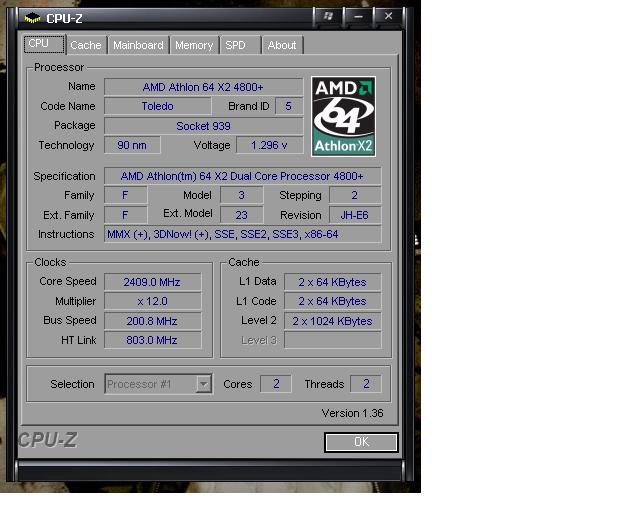Viewport: 640px width, 512px height.
Task: Click the Bus Speed value 200.8 MHz
Action: click(x=152, y=321)
